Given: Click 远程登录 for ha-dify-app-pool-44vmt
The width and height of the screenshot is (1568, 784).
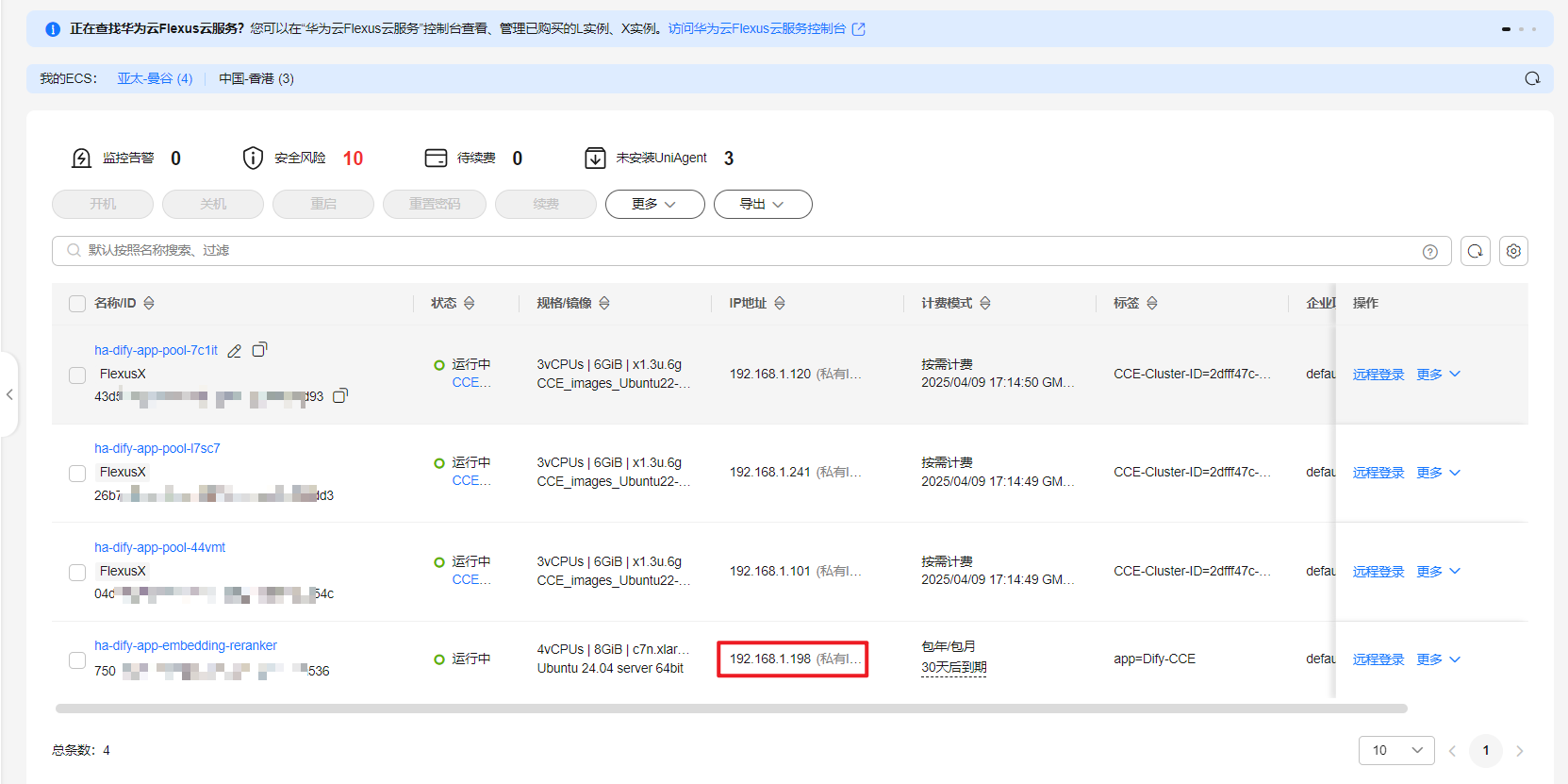Looking at the screenshot, I should (1378, 572).
